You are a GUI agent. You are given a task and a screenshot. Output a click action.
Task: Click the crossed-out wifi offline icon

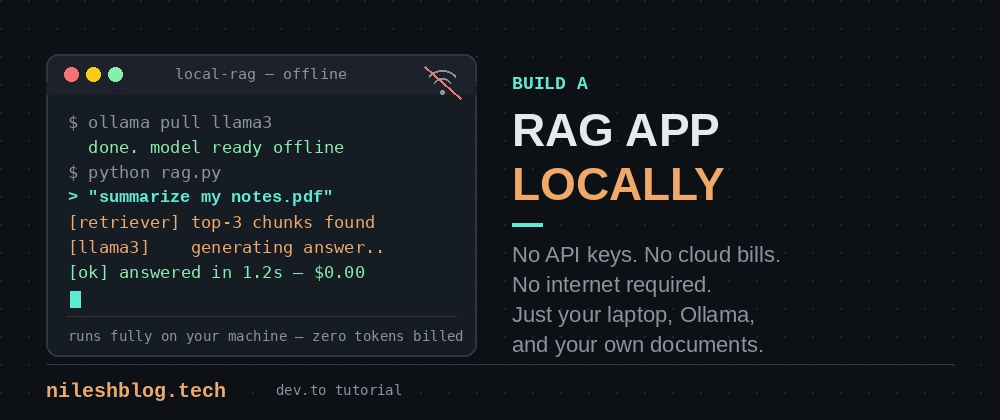[x=443, y=82]
